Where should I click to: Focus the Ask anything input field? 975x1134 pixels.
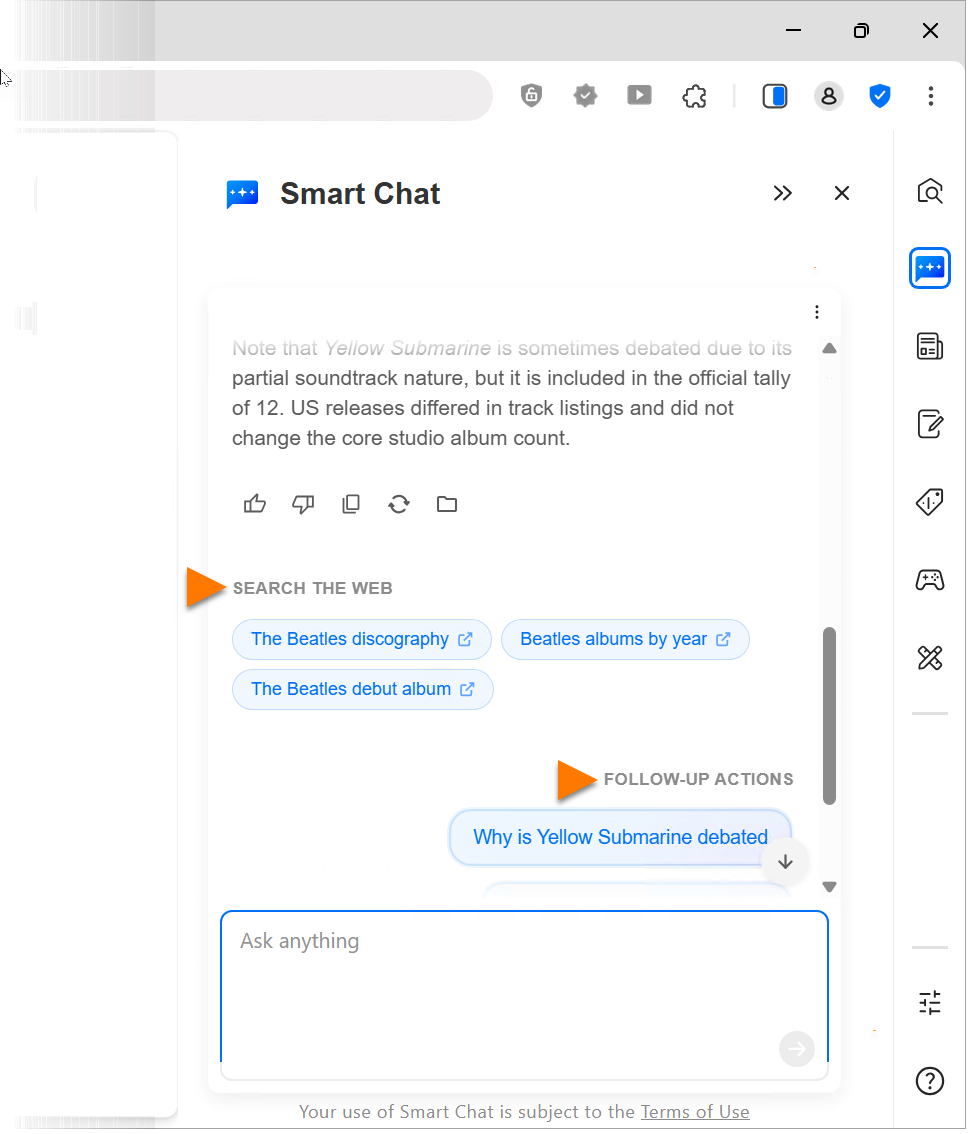(x=524, y=994)
